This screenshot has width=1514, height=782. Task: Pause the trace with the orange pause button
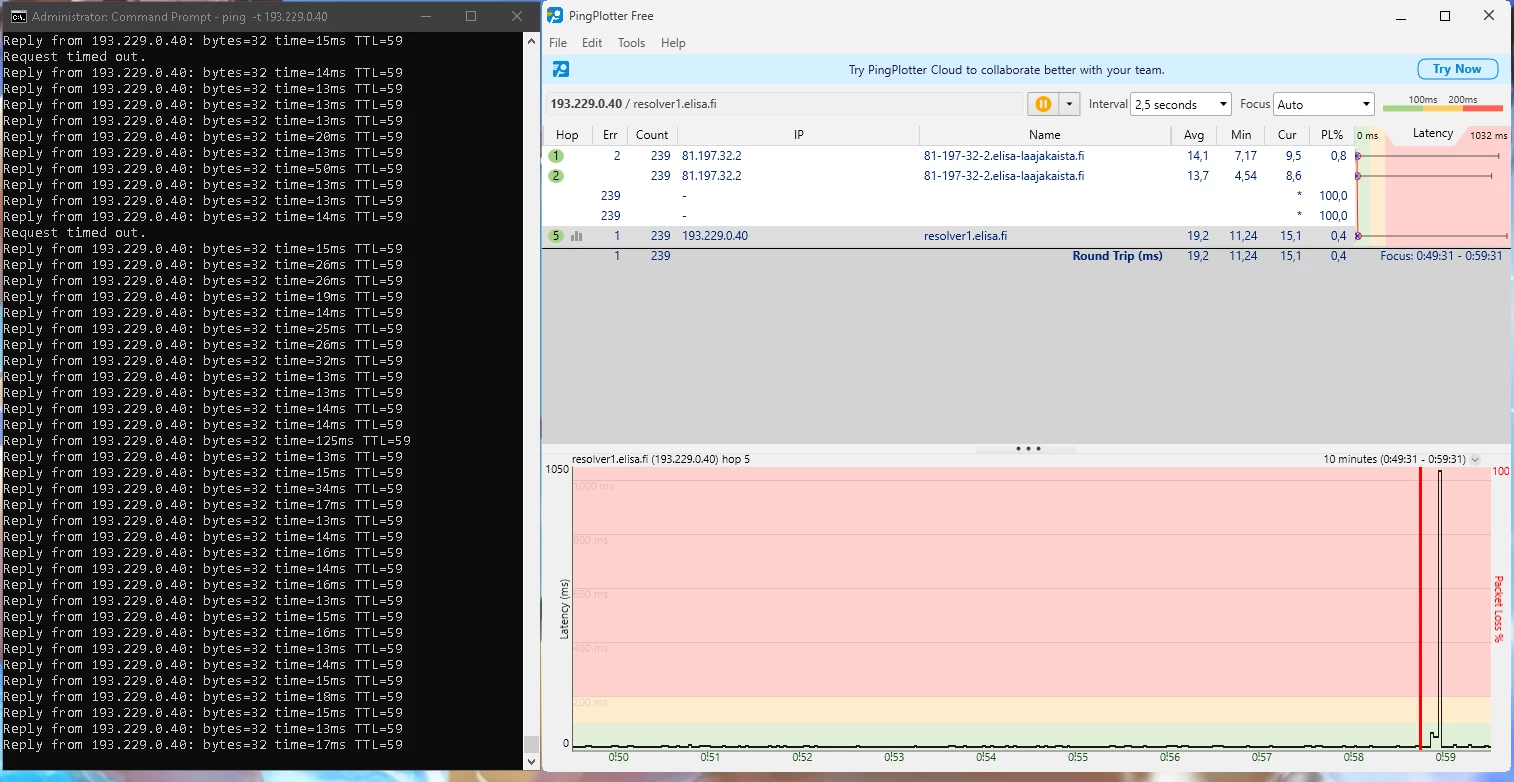click(x=1043, y=104)
